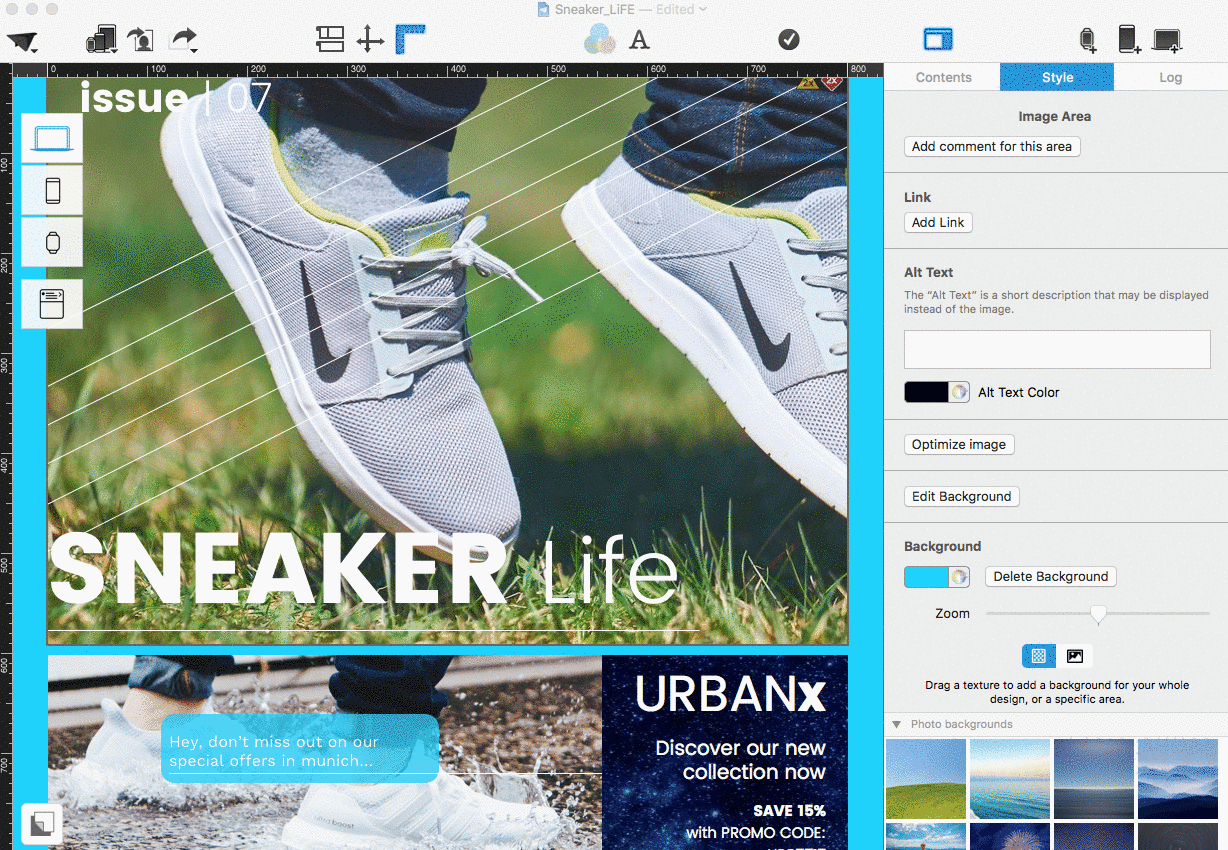
Task: Switch to desktop laptop view button
Action: (52, 138)
